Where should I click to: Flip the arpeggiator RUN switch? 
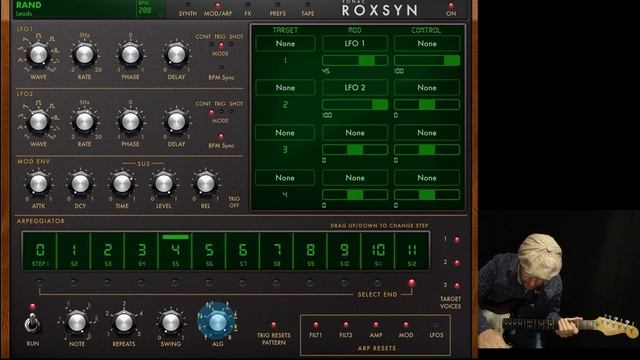pyautogui.click(x=32, y=324)
